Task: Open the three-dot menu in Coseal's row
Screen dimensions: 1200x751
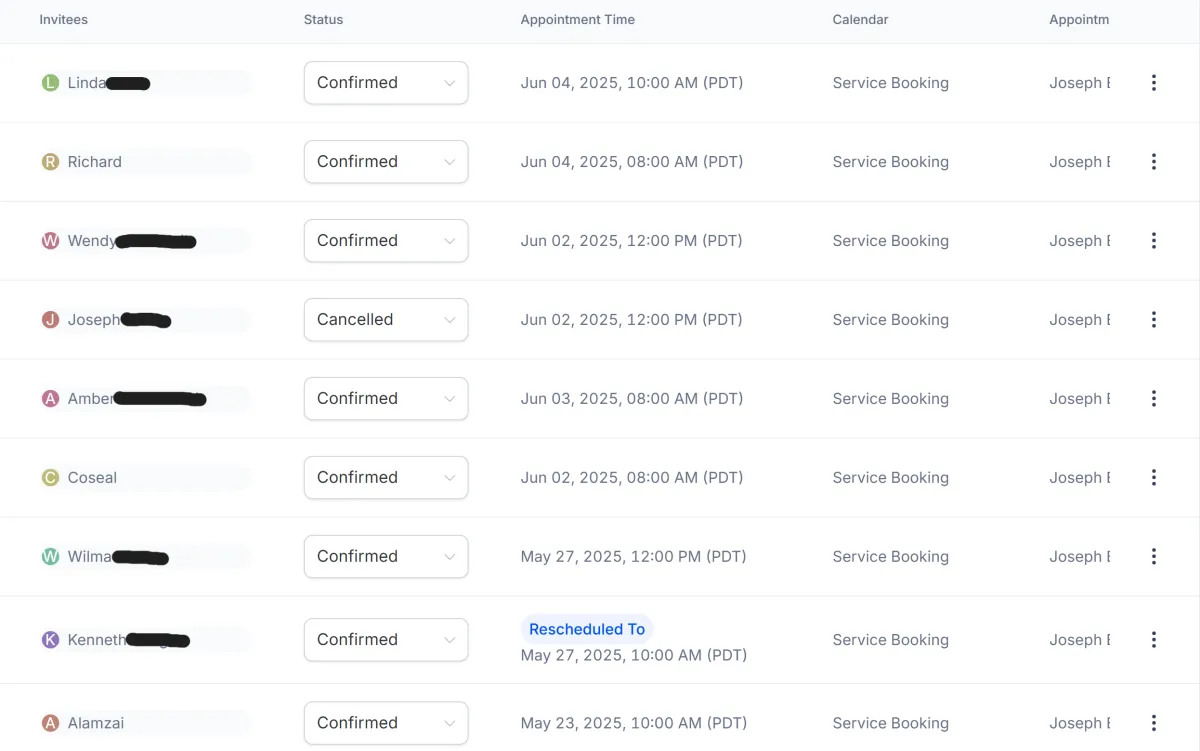Action: (x=1153, y=478)
